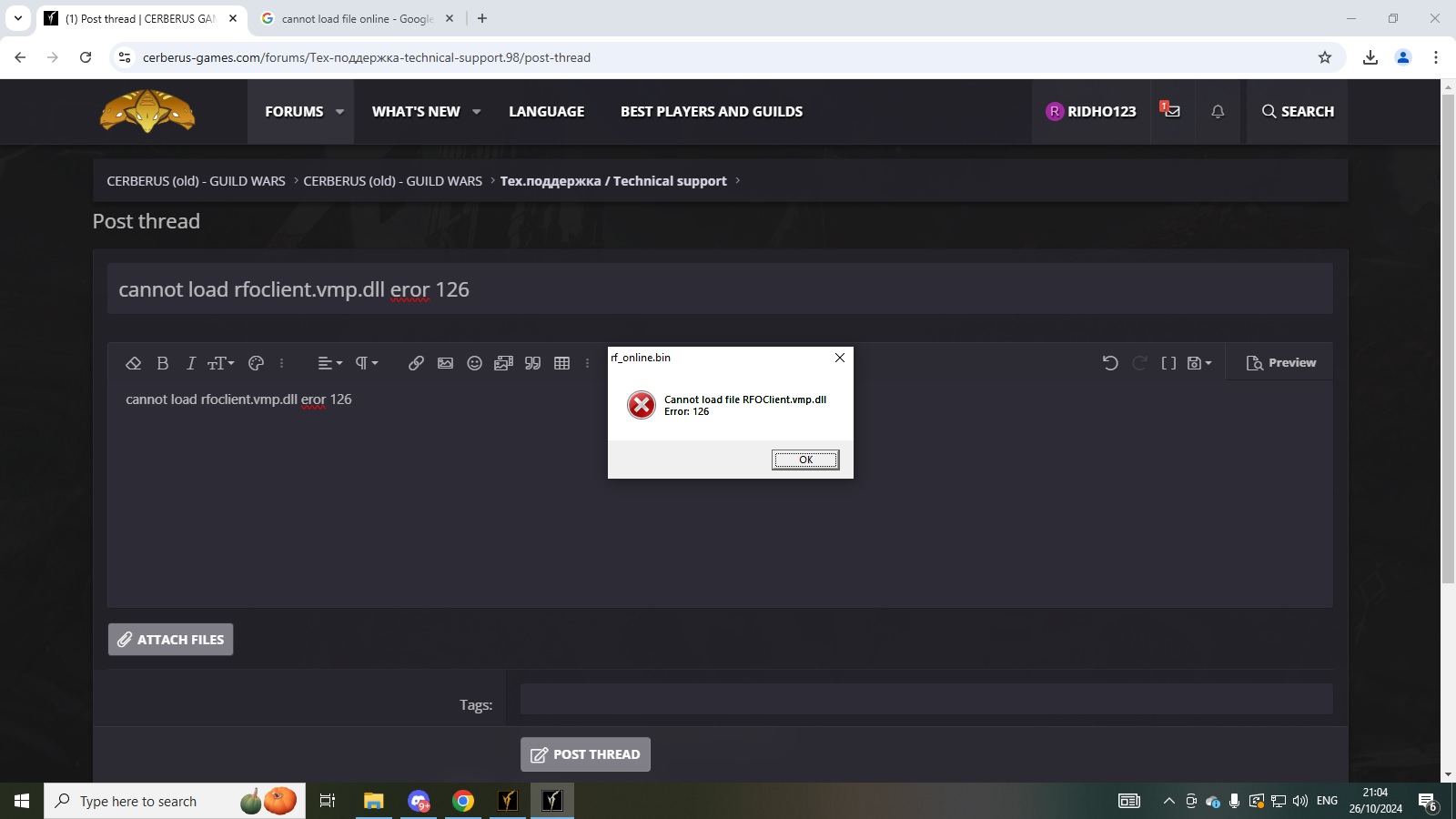Expand the Forums dropdown arrow
This screenshot has width=1456, height=819.
[339, 112]
